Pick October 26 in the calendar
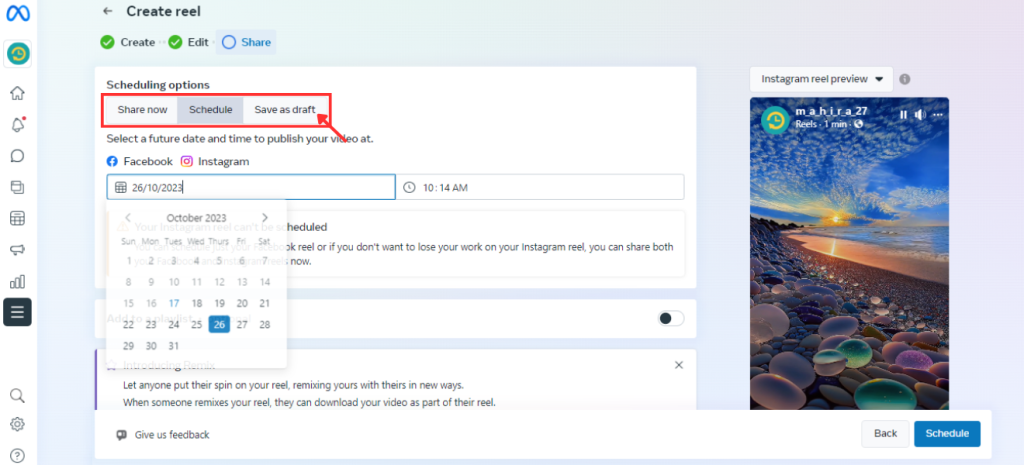 pyautogui.click(x=219, y=324)
